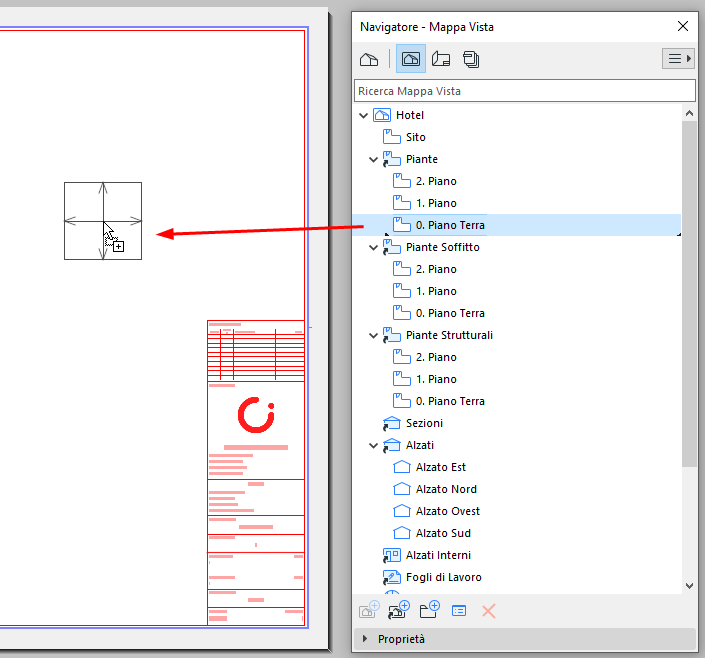
Task: Collapse the Piante Strutturali folder
Action: [x=373, y=336]
